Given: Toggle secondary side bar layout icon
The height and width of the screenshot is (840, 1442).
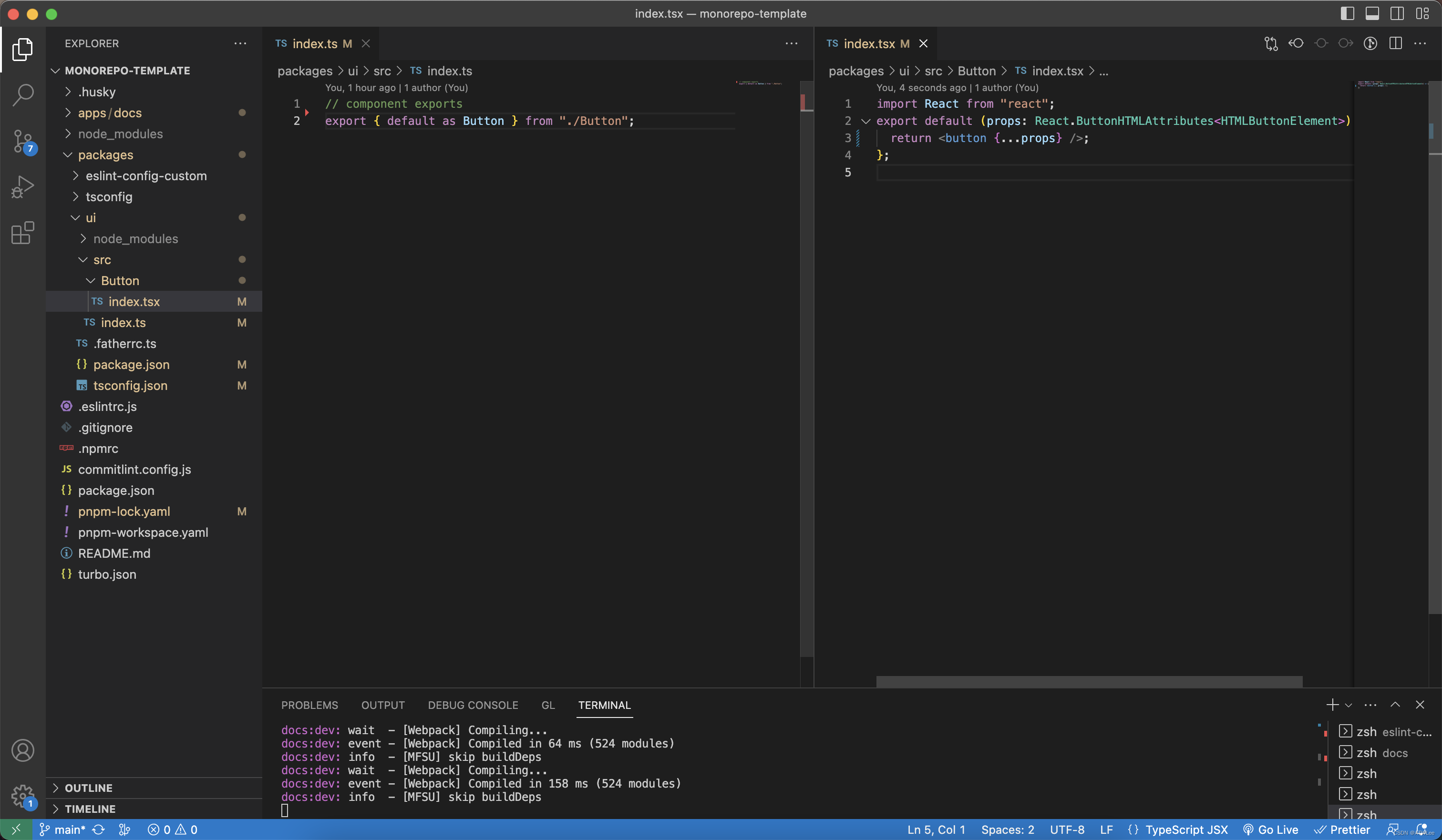Looking at the screenshot, I should (x=1397, y=14).
